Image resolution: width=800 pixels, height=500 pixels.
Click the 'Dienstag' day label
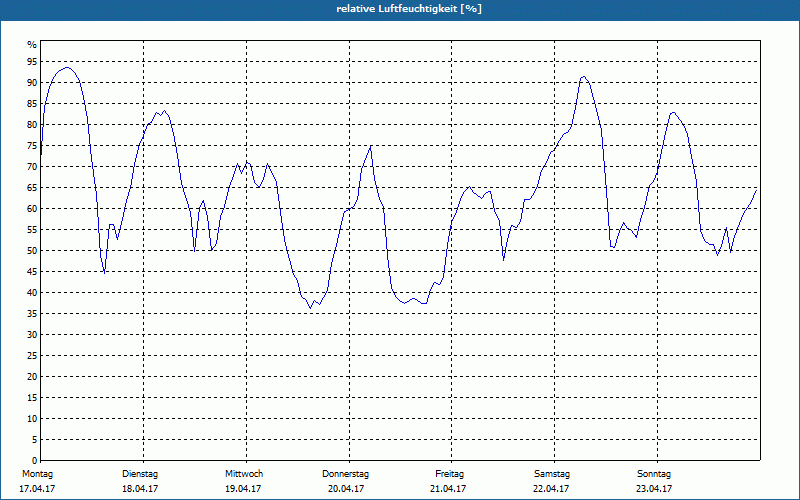[x=140, y=474]
